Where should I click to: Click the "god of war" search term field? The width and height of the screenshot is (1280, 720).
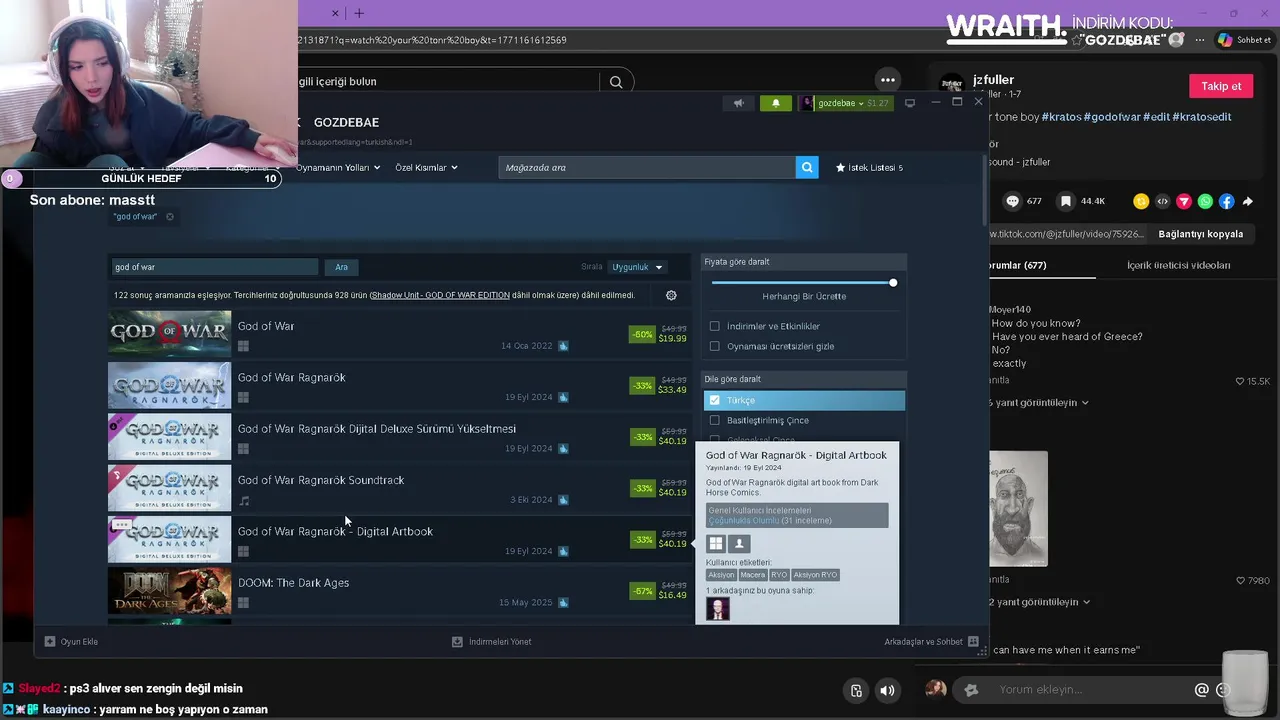(213, 267)
